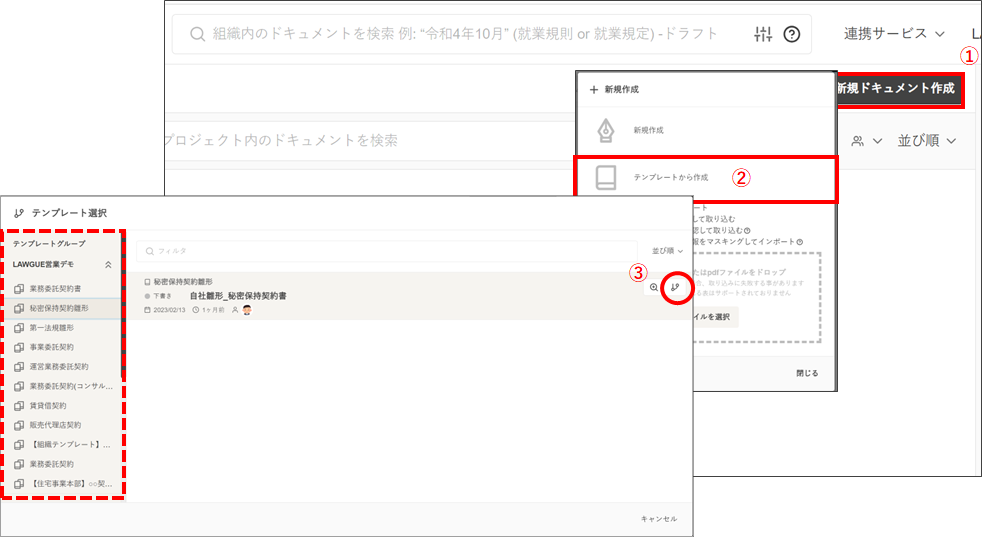Select 事業委託契約 template group
The image size is (984, 538).
(62, 347)
